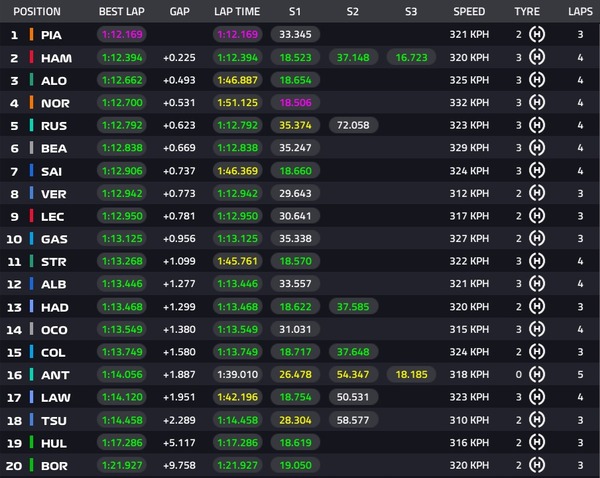
Task: Click the tyre icon in the STR row
Action: pyautogui.click(x=538, y=261)
